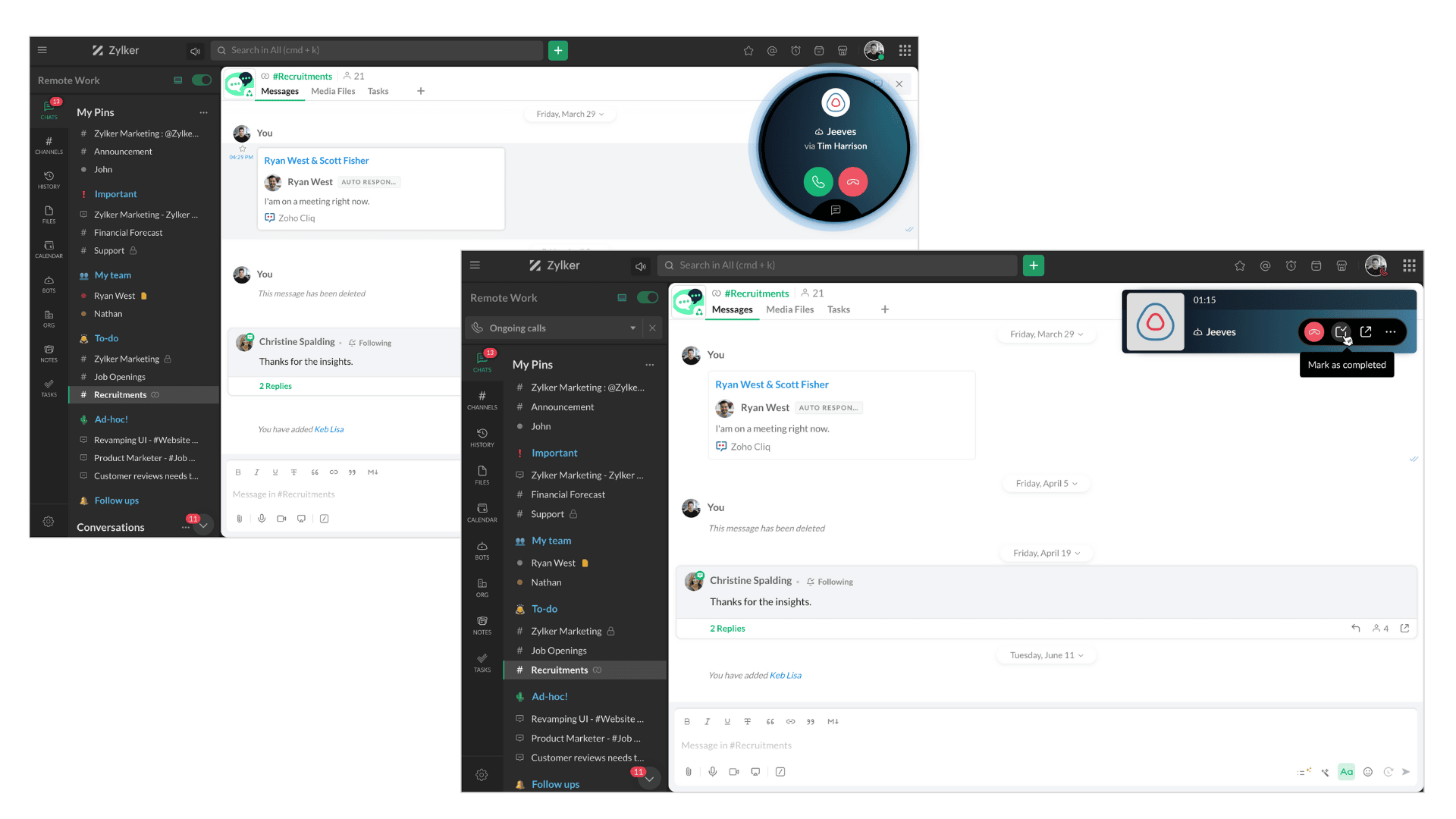Open the Tasks tab in front window
Image resolution: width=1456 pixels, height=819 pixels.
(x=838, y=309)
